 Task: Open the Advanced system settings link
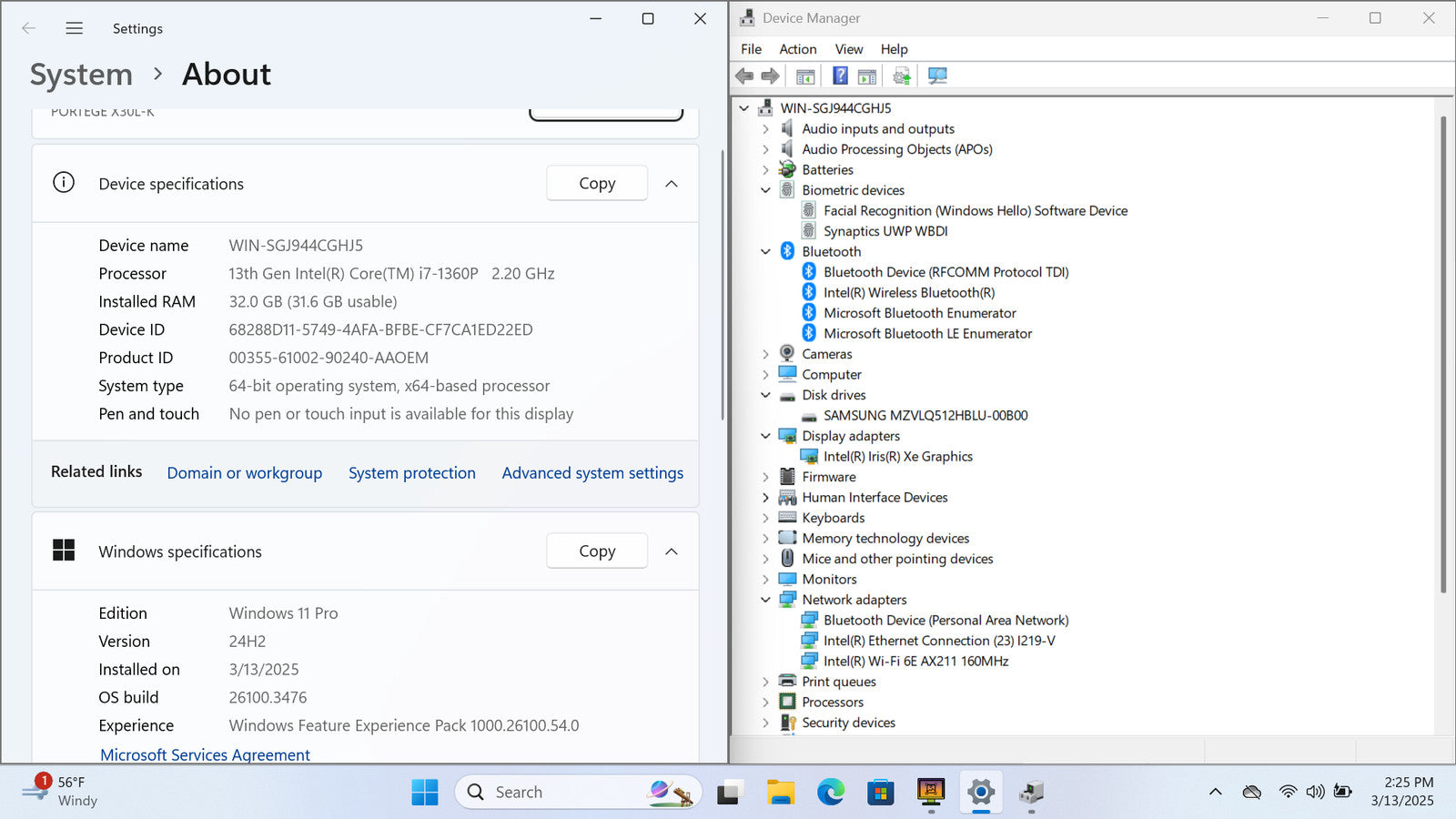point(592,473)
